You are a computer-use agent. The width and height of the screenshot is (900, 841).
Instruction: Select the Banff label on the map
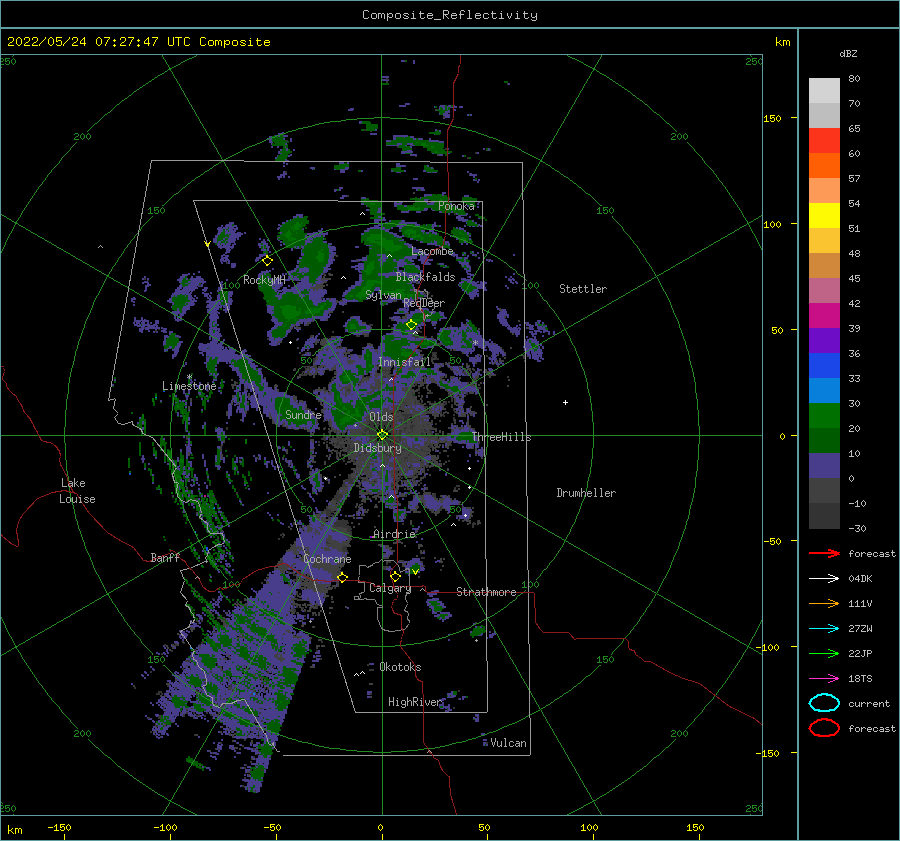(x=165, y=558)
